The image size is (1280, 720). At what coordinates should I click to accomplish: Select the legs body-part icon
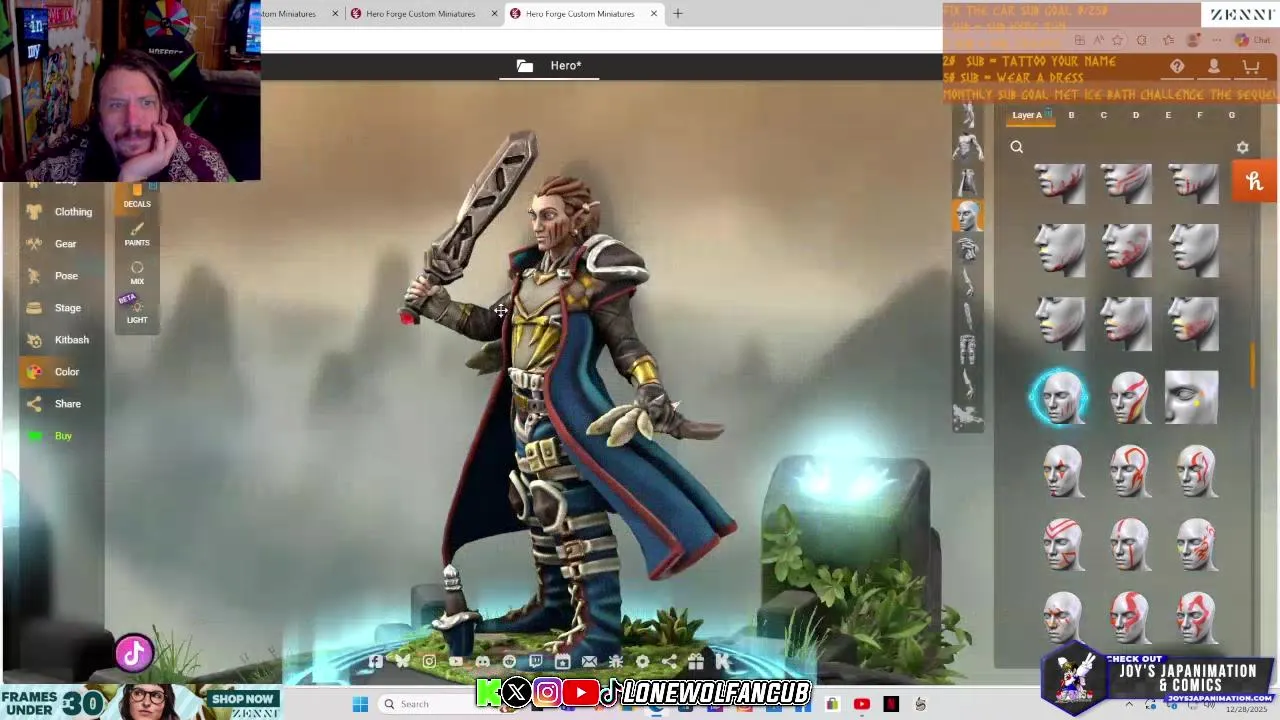[967, 350]
